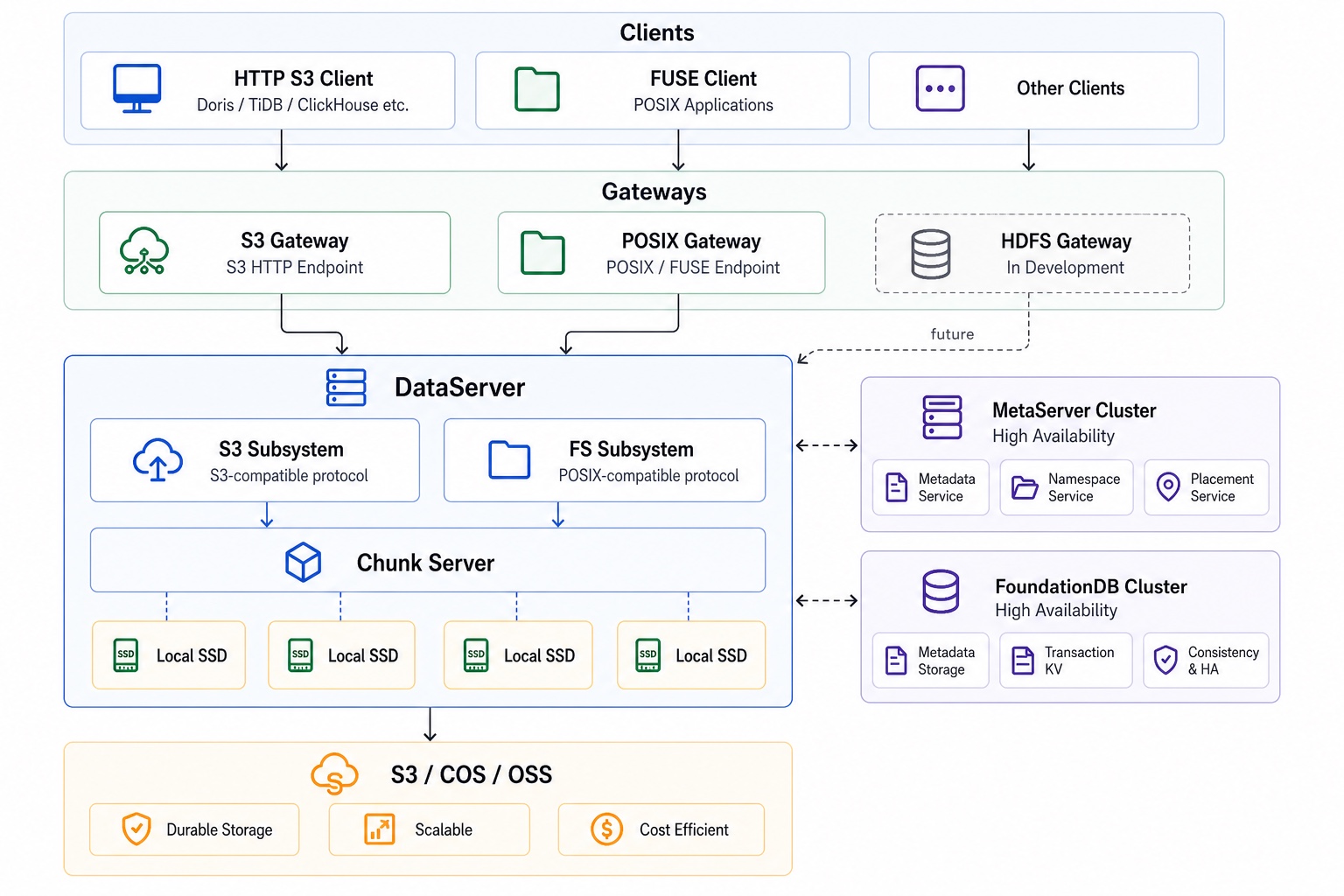The image size is (1344, 896).
Task: Click the DataServer server-rack icon
Action: tap(346, 388)
